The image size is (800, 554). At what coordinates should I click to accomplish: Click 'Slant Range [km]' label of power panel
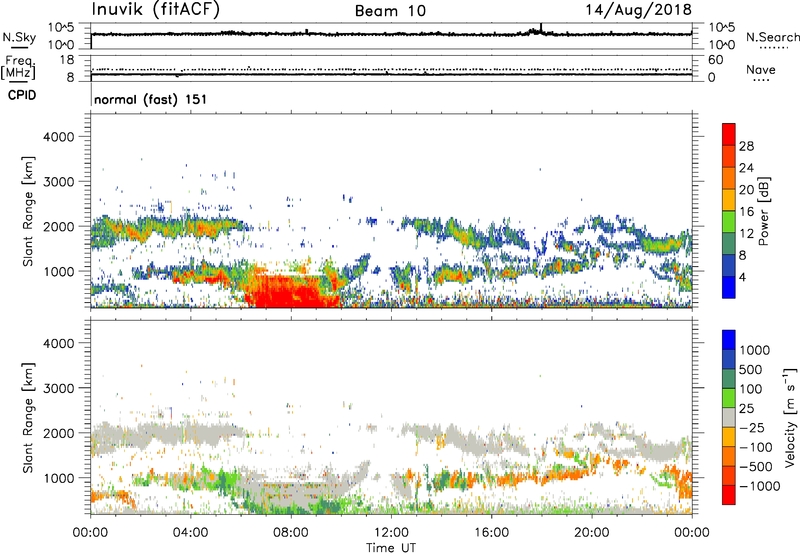click(x=28, y=211)
